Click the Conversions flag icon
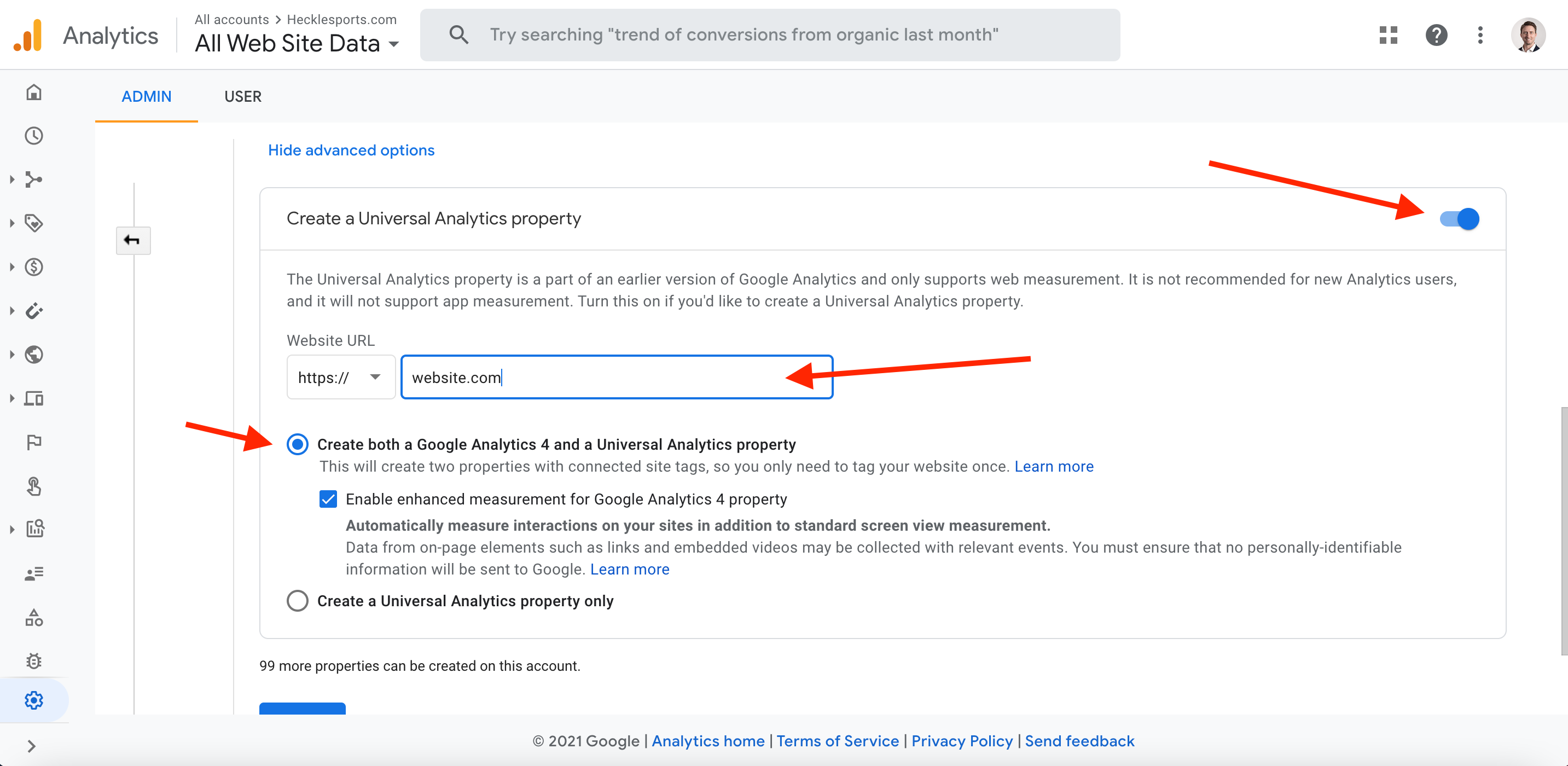The image size is (1568, 766). (x=34, y=442)
